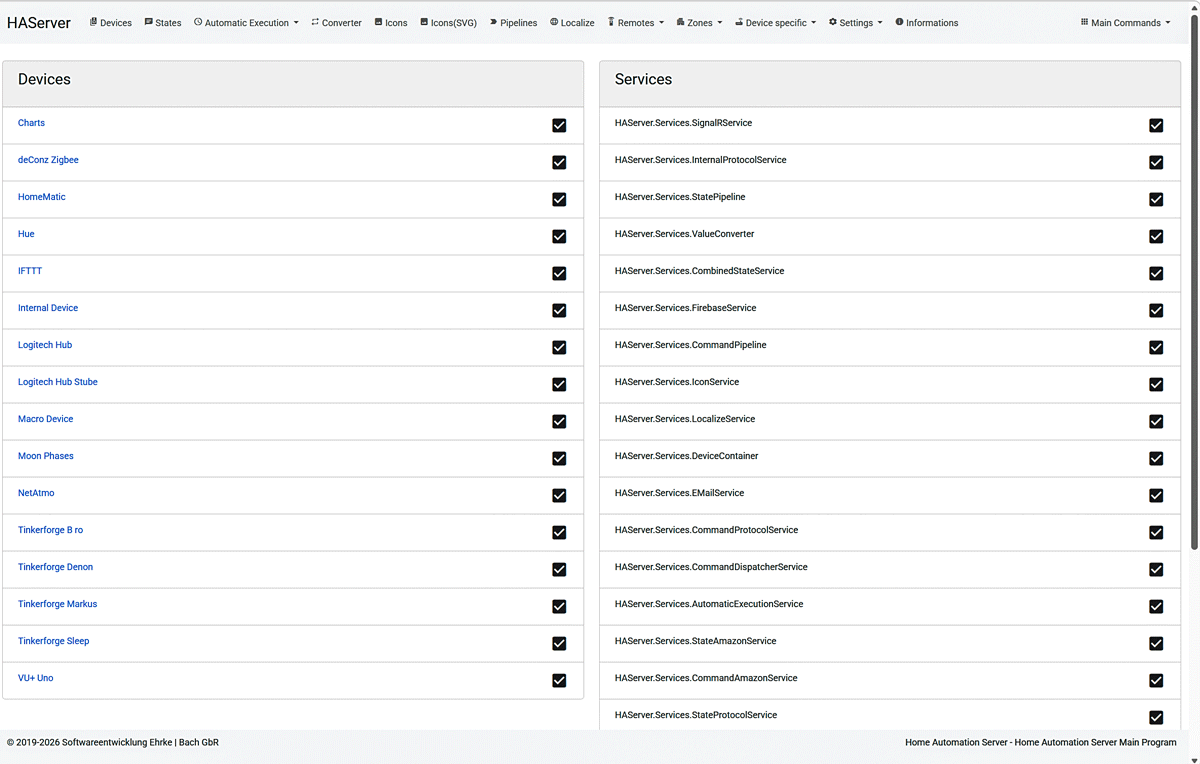Open the Tinkerforge Denon link

[x=55, y=567]
